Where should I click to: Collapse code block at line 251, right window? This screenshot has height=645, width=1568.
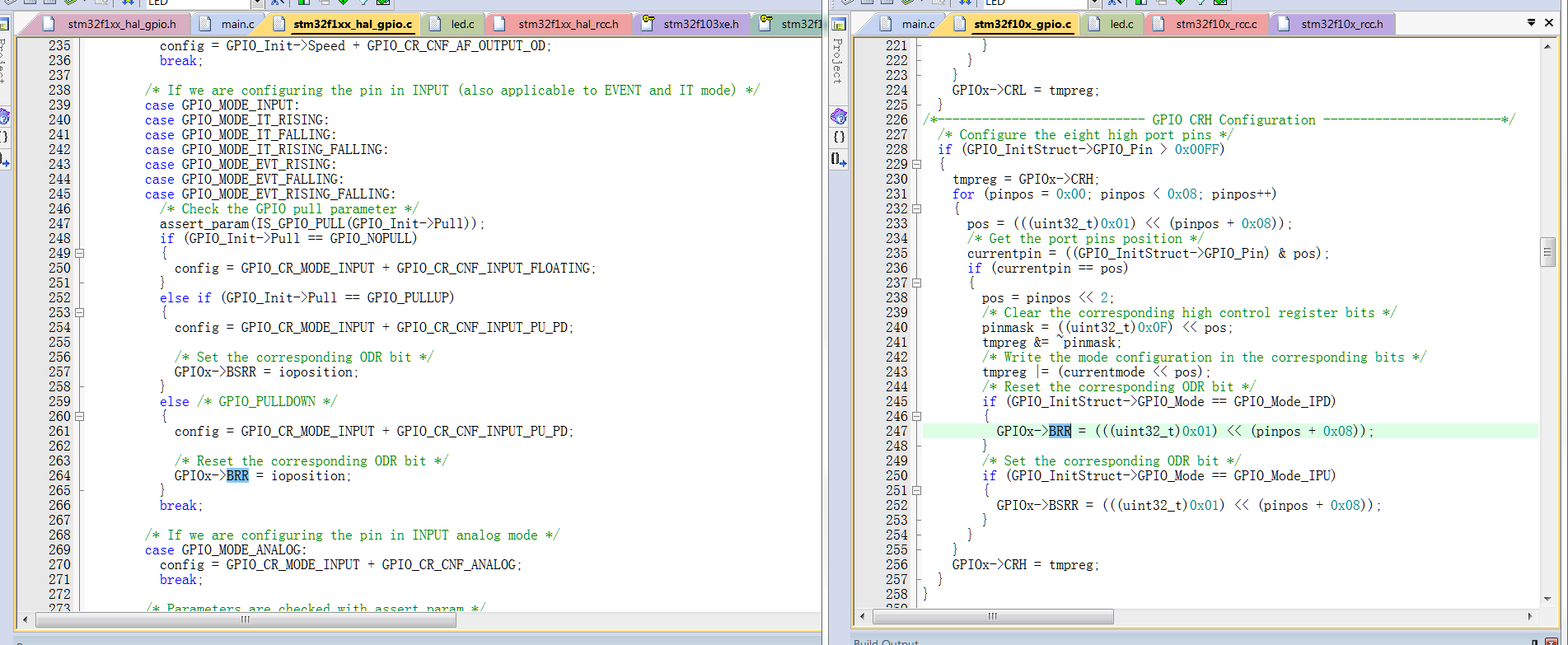click(x=916, y=491)
